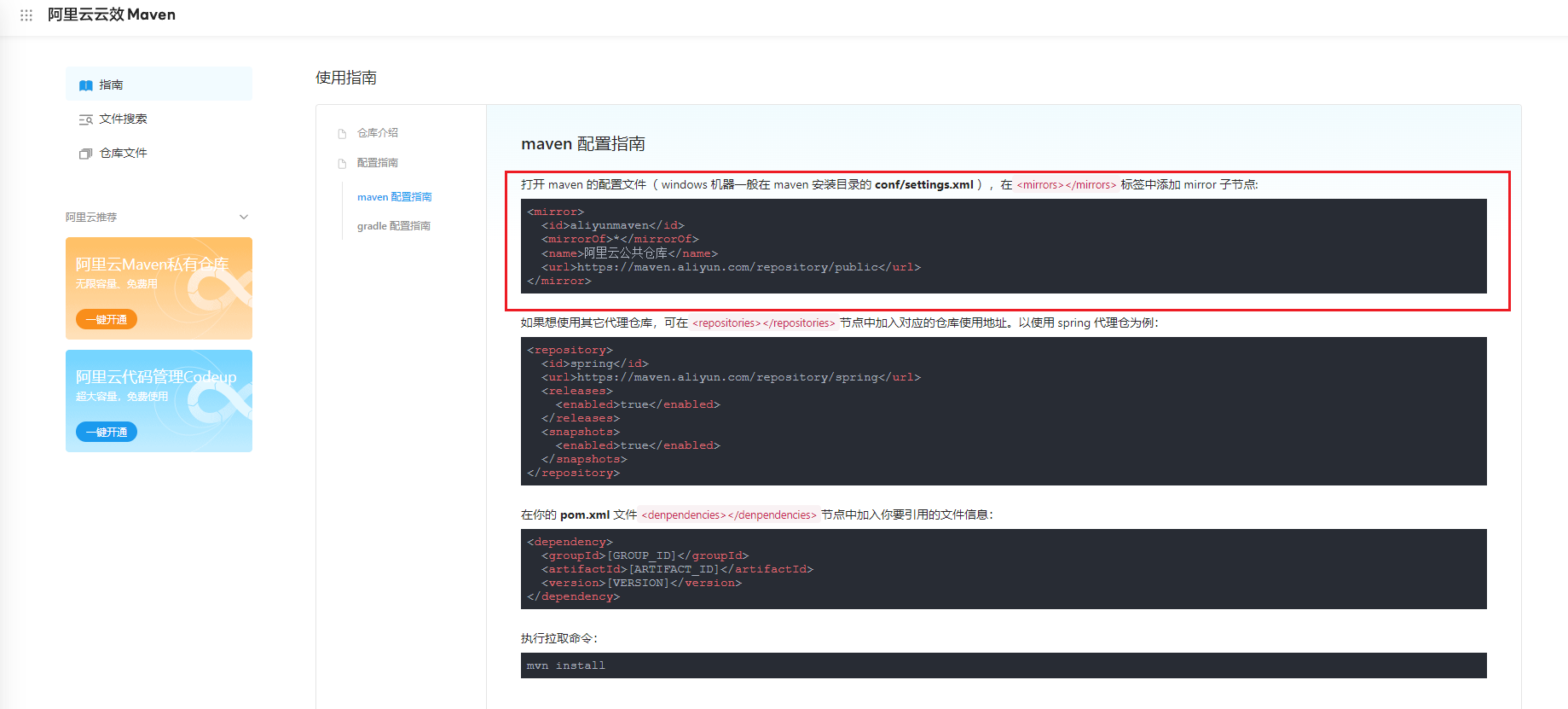Click the 配置指南 document icon
The image size is (1568, 709).
(x=342, y=164)
